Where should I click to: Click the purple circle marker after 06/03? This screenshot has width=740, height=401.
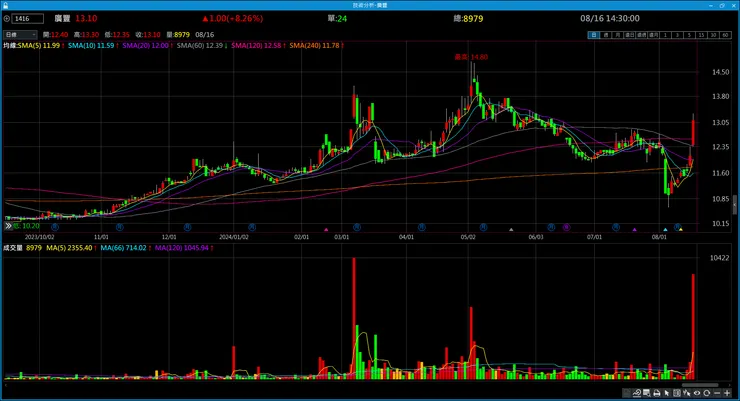click(x=566, y=227)
